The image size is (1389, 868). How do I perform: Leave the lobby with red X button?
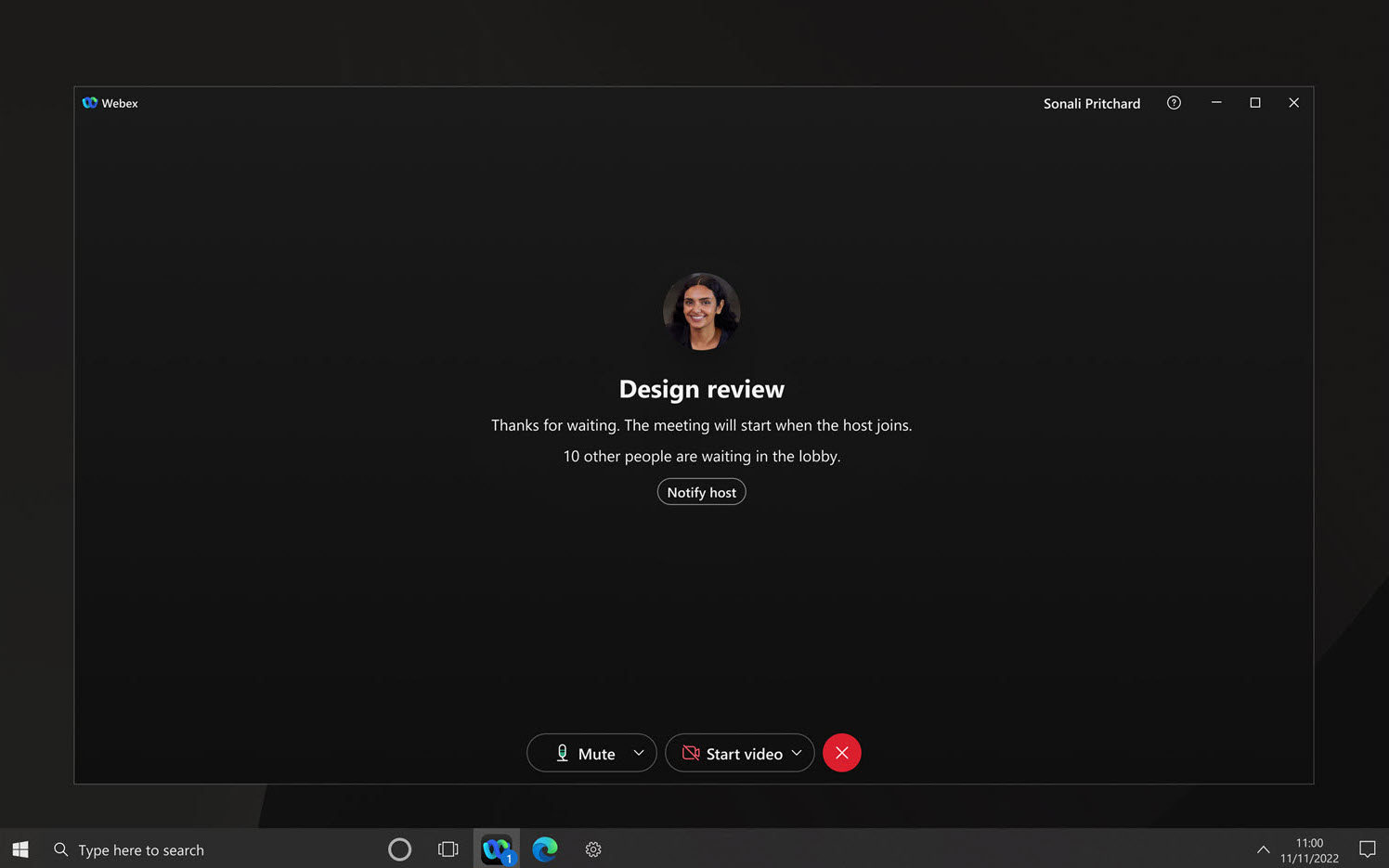pos(841,753)
